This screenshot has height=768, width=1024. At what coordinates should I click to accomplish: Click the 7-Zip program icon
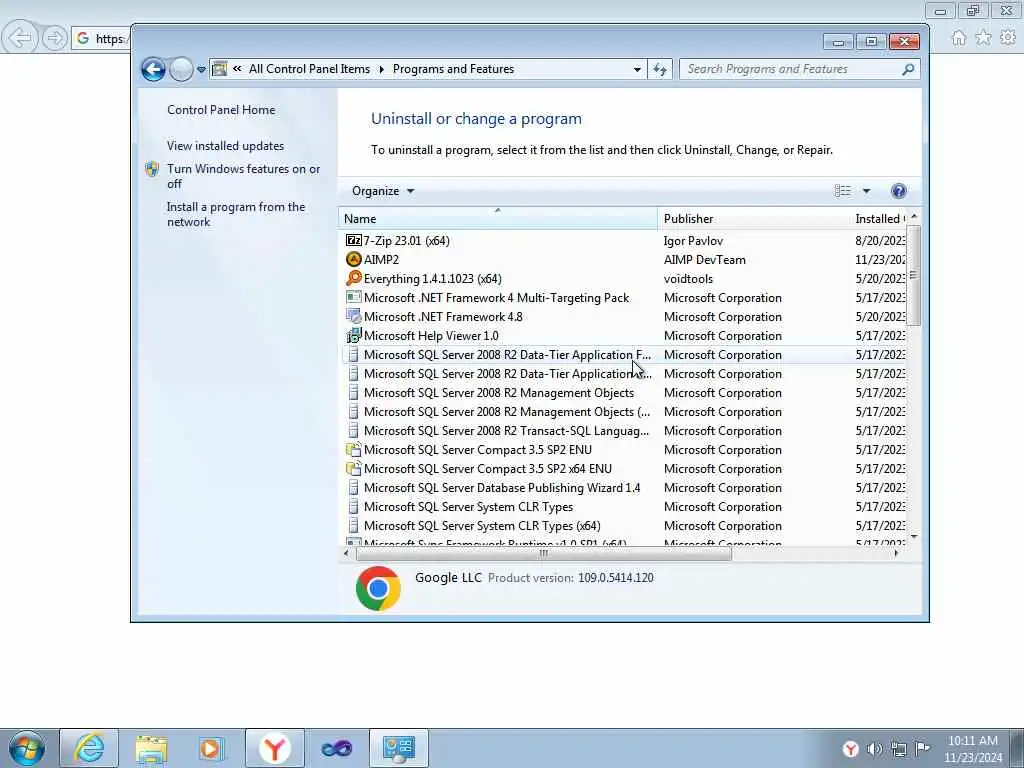click(x=353, y=240)
